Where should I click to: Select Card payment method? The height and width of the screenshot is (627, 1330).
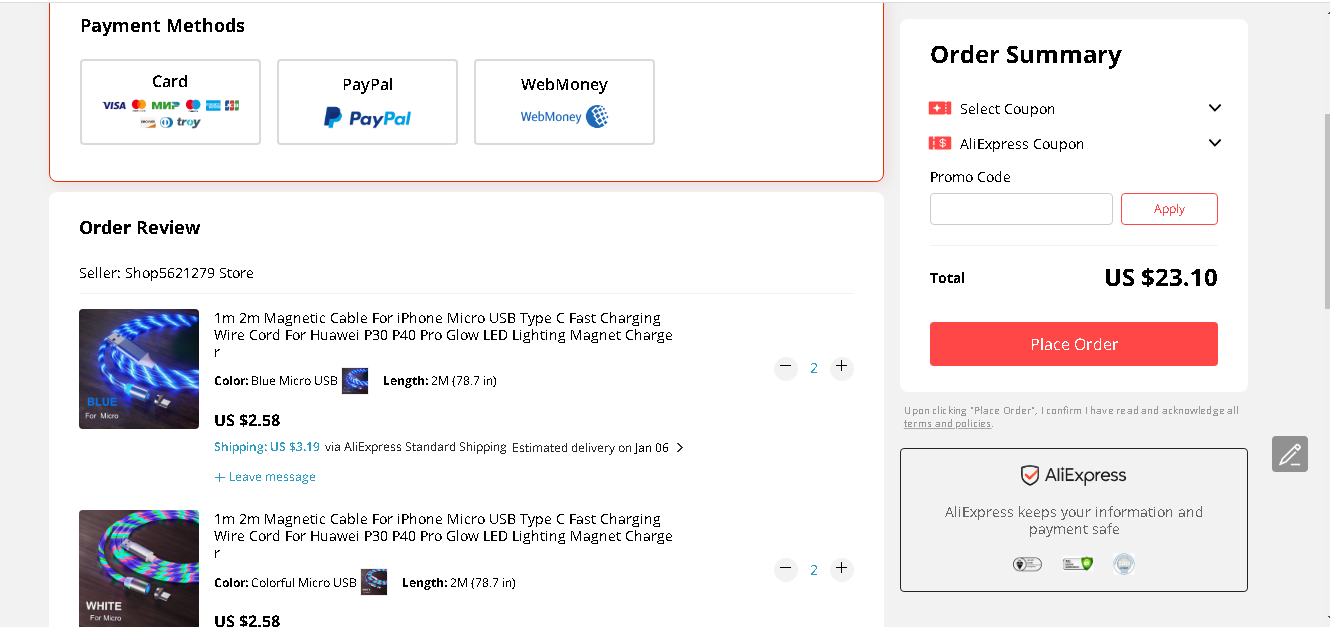pyautogui.click(x=170, y=102)
